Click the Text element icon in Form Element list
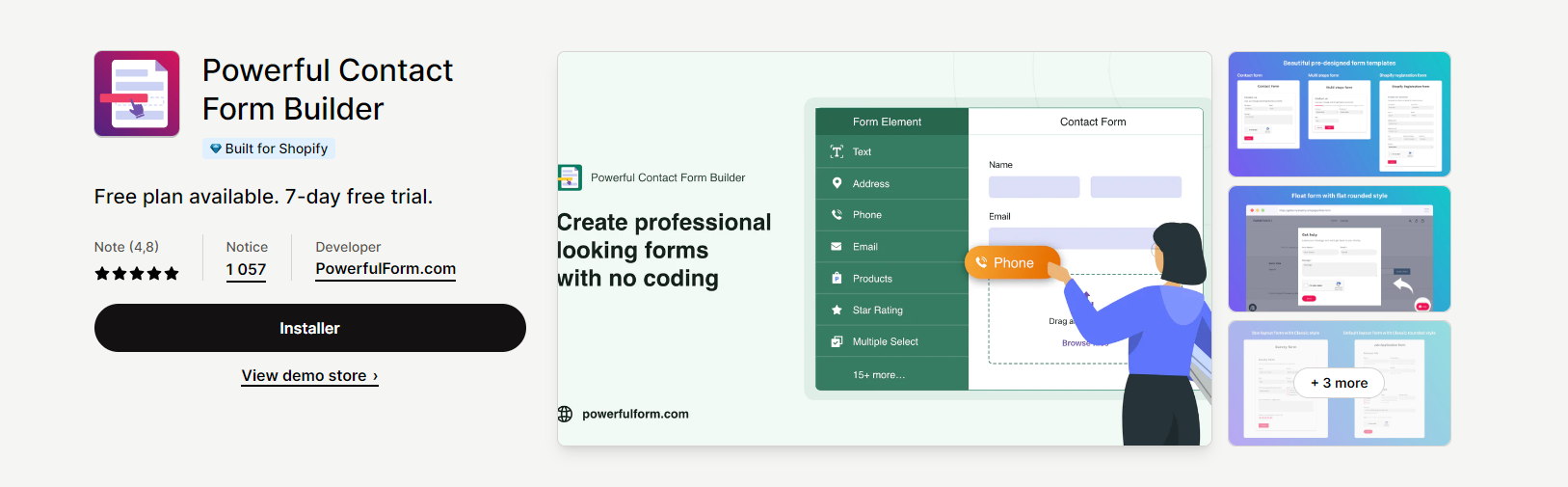 (837, 151)
